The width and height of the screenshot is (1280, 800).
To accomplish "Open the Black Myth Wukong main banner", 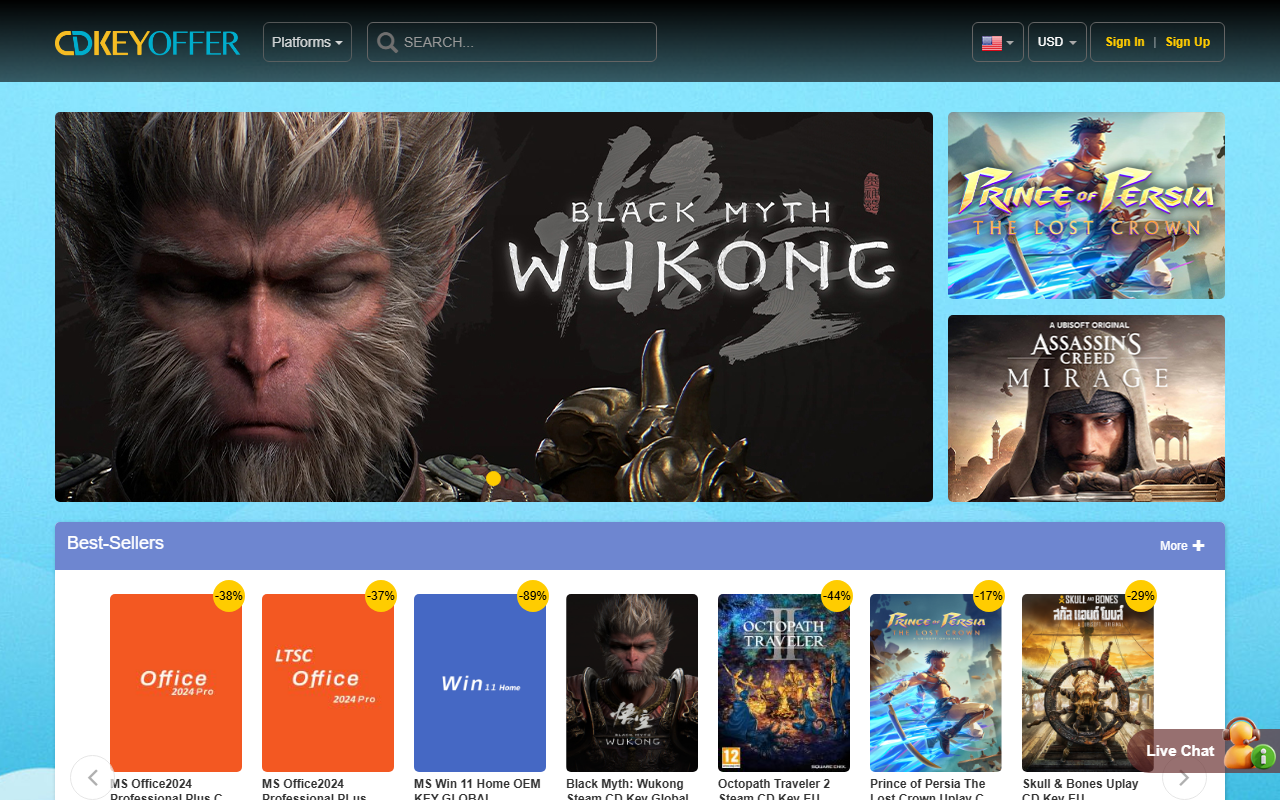I will 494,307.
